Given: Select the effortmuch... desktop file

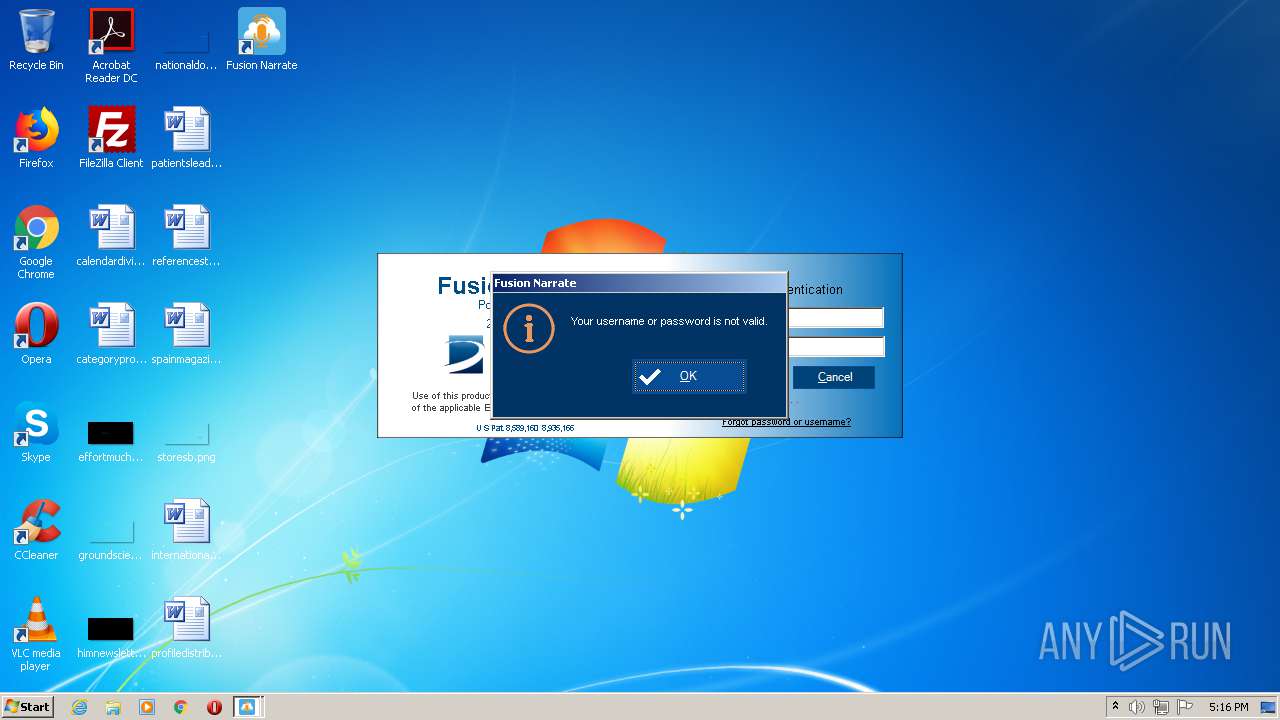Looking at the screenshot, I should pyautogui.click(x=111, y=440).
